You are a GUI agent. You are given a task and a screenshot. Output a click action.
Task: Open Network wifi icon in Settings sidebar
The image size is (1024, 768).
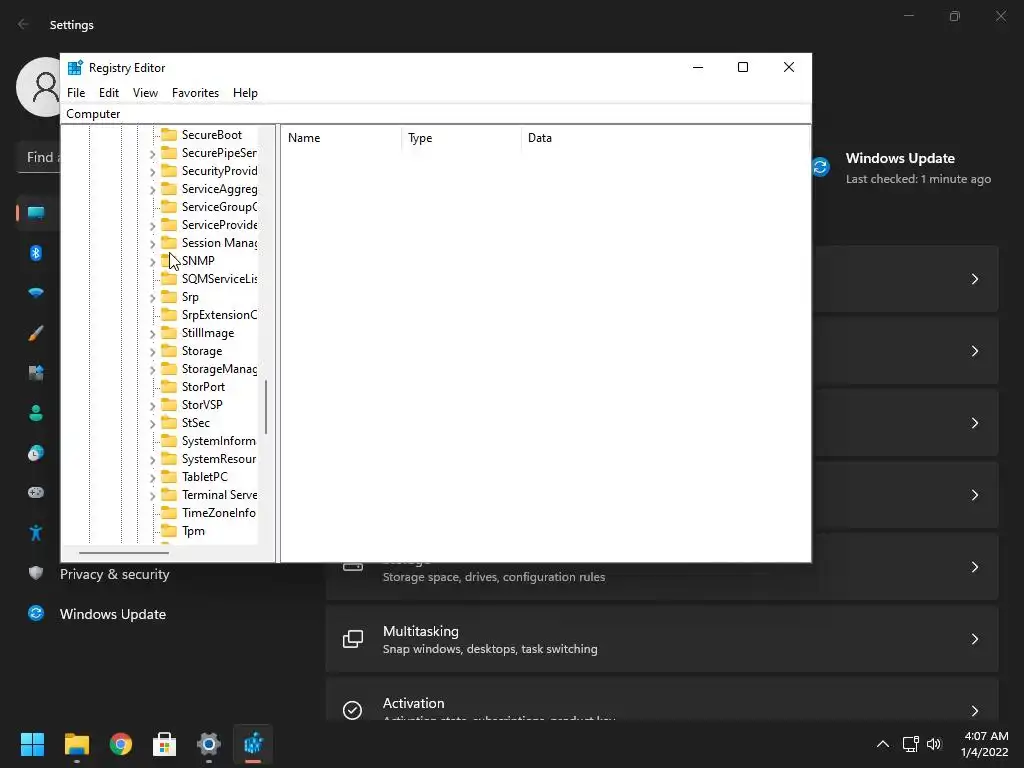point(36,293)
